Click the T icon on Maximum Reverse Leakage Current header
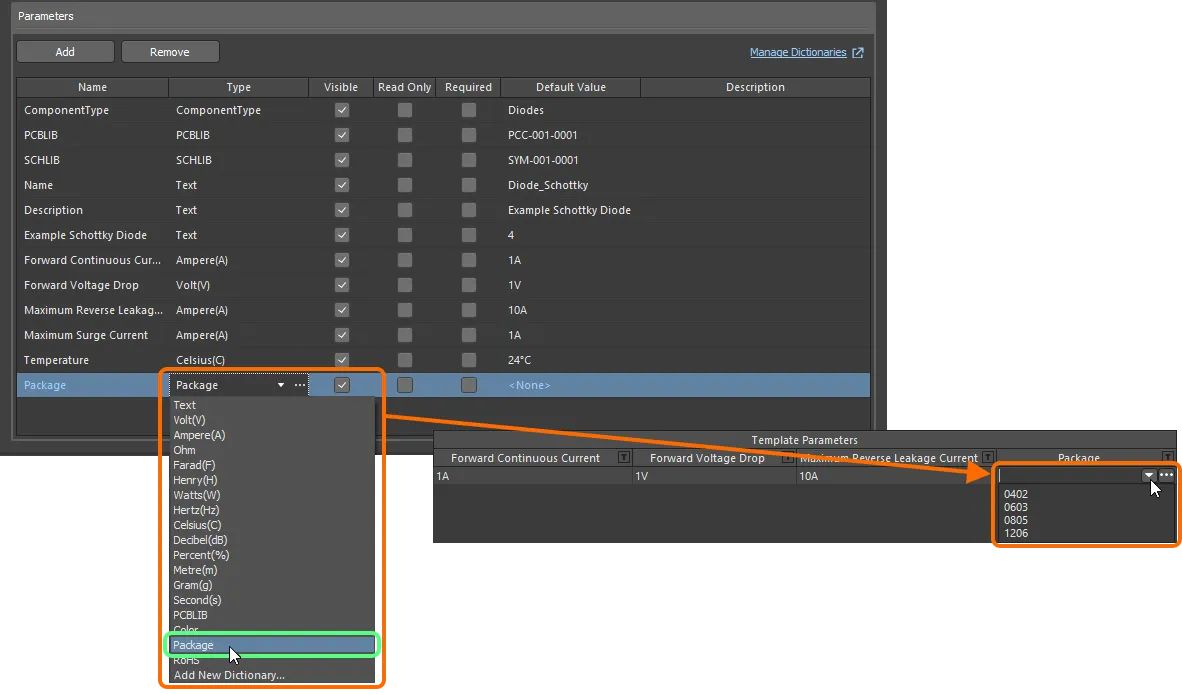The image size is (1182, 694). [x=988, y=458]
